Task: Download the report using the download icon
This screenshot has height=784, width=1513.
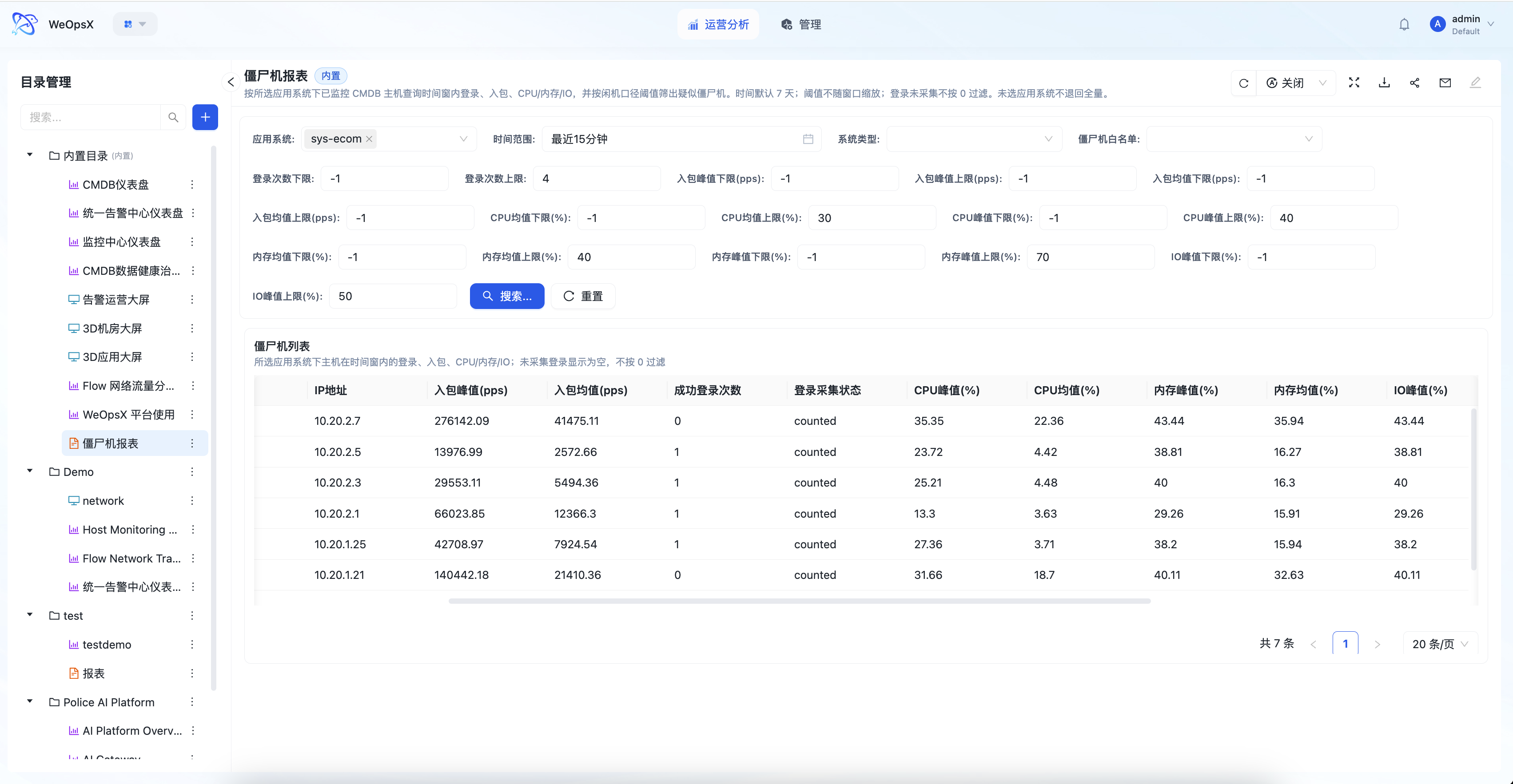Action: tap(1384, 83)
